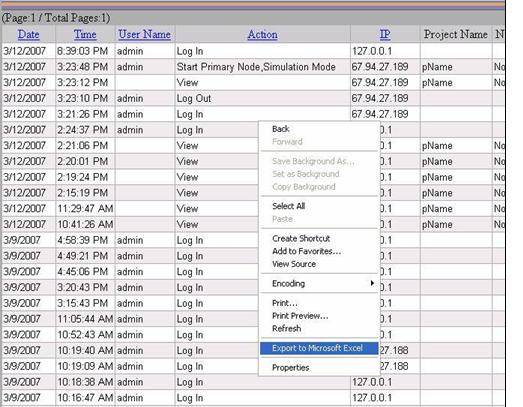This screenshot has width=523, height=407.
Task: Click the Project Name column header
Action: 456,34
